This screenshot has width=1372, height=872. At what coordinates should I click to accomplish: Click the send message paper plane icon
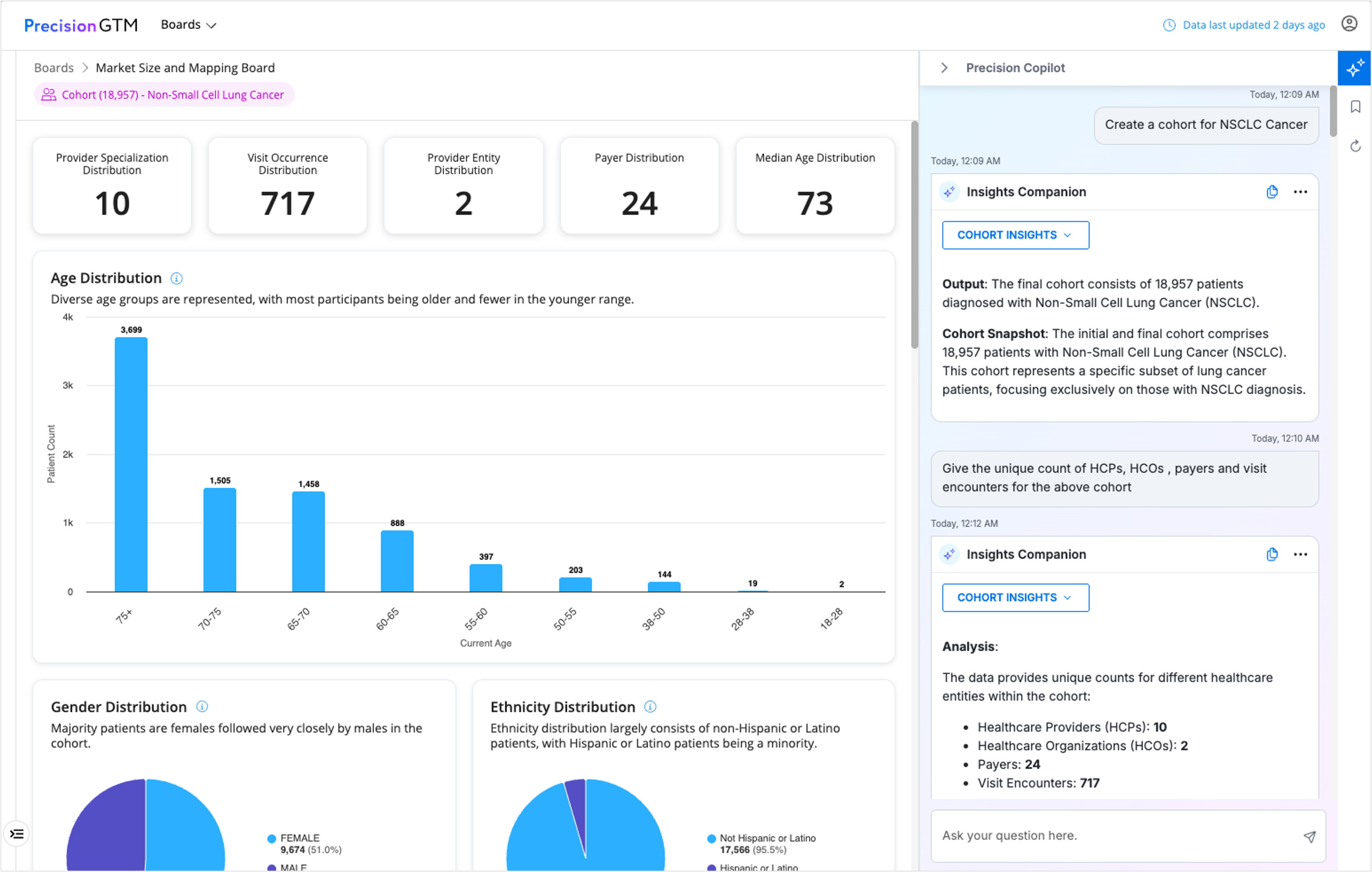coord(1309,836)
